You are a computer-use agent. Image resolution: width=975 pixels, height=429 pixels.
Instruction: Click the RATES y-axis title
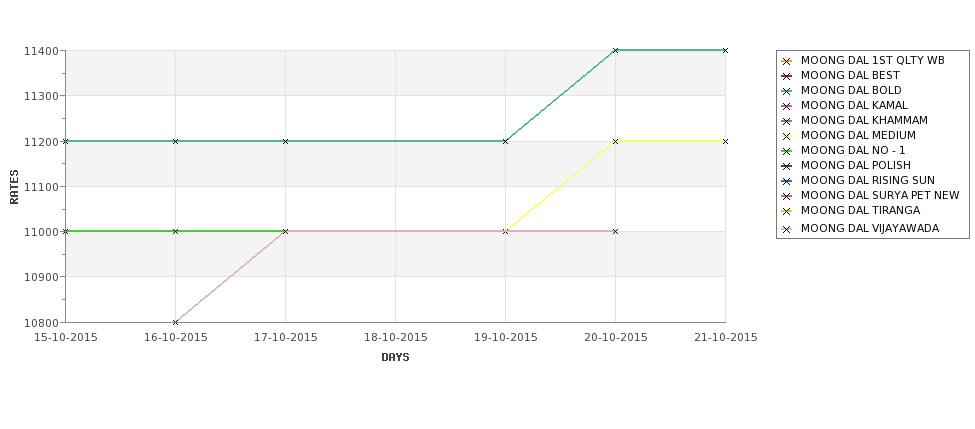point(14,187)
